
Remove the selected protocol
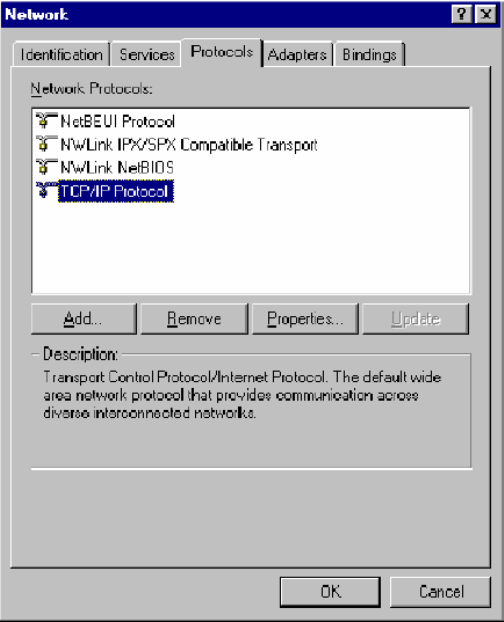click(x=194, y=319)
